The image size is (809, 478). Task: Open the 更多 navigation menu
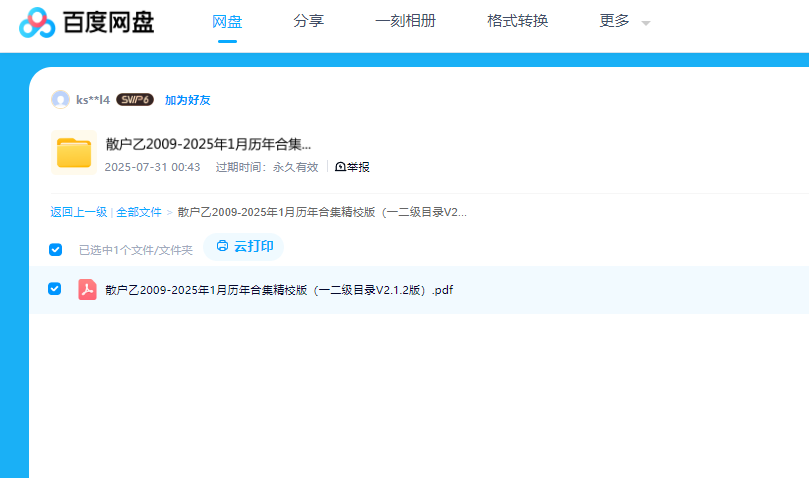(614, 21)
